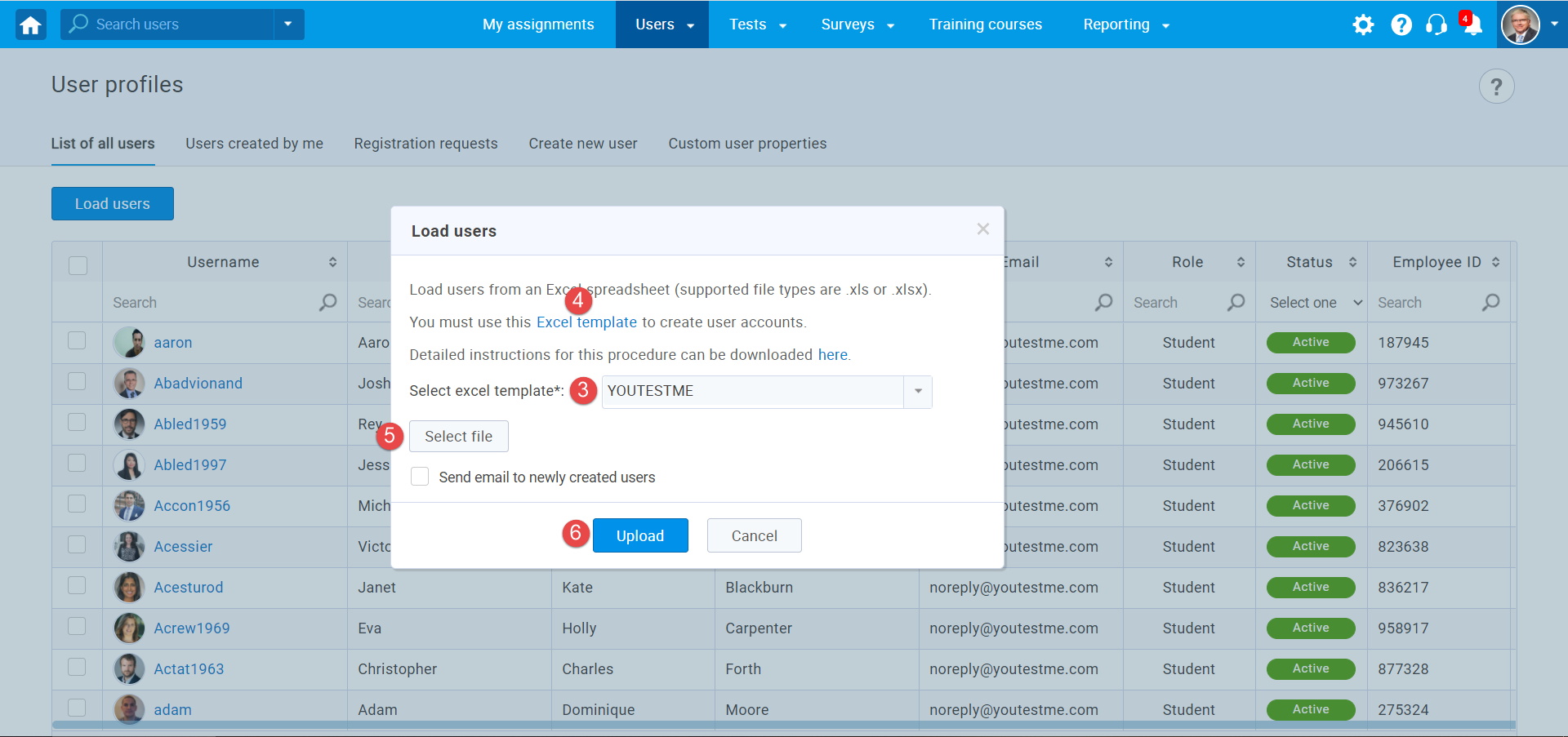The width and height of the screenshot is (1568, 737).
Task: Click the Employee ID search field
Action: coord(1426,303)
